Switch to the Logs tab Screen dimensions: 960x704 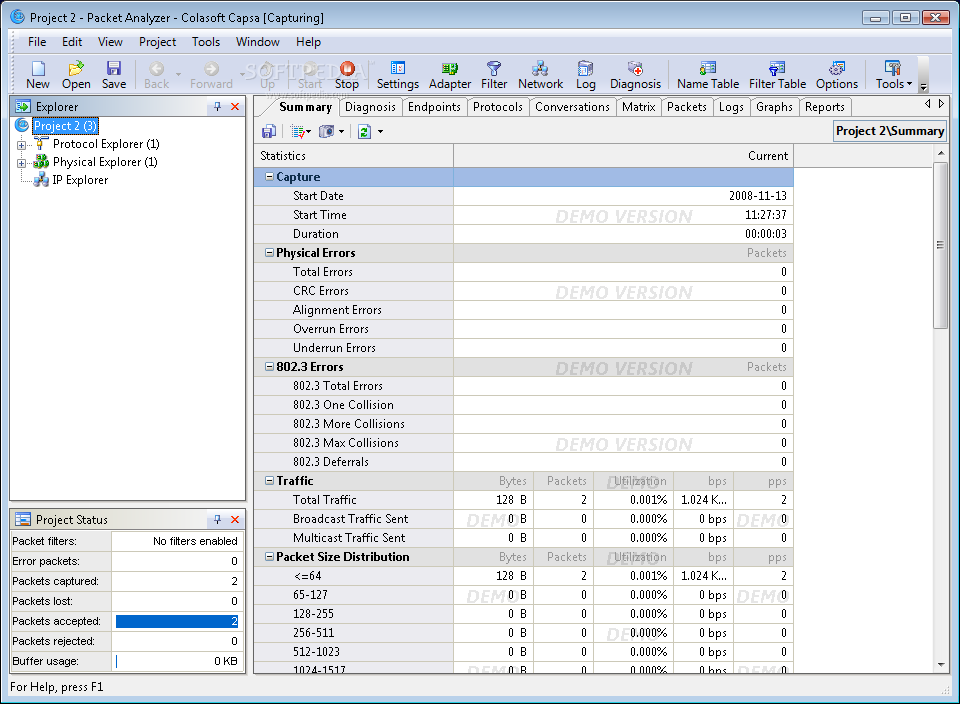[x=731, y=107]
